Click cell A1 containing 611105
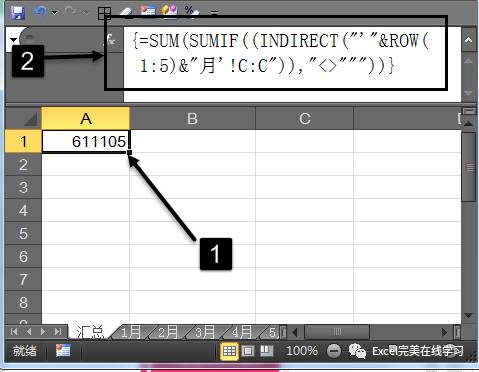Viewport: 479px width, 372px height. [86, 141]
